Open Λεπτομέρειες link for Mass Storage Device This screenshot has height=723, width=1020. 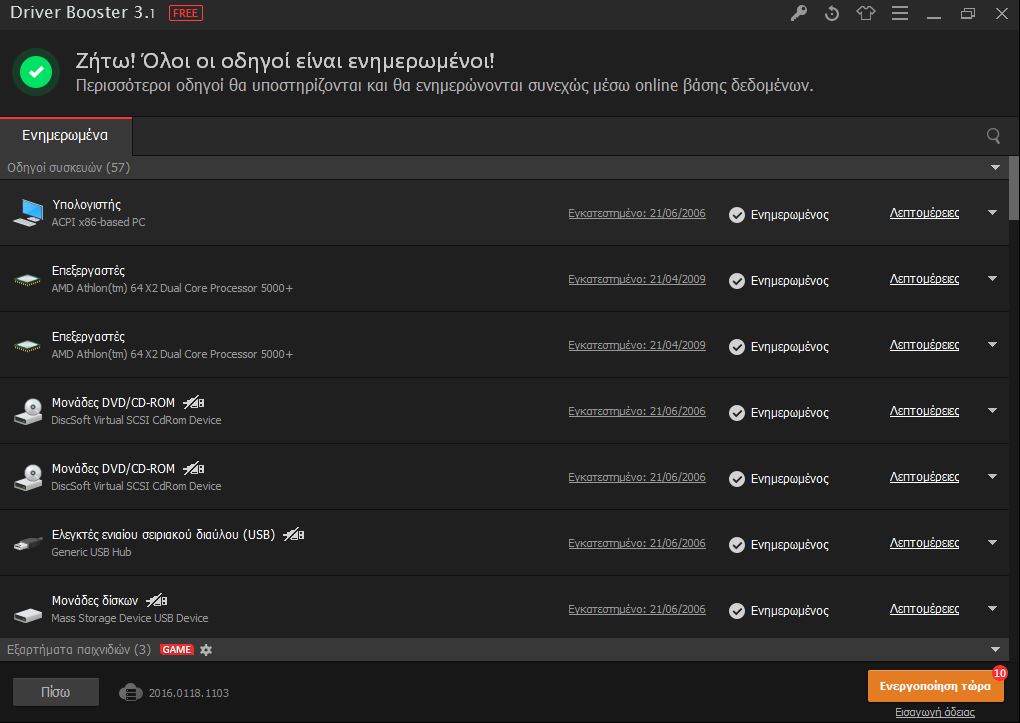coord(924,608)
